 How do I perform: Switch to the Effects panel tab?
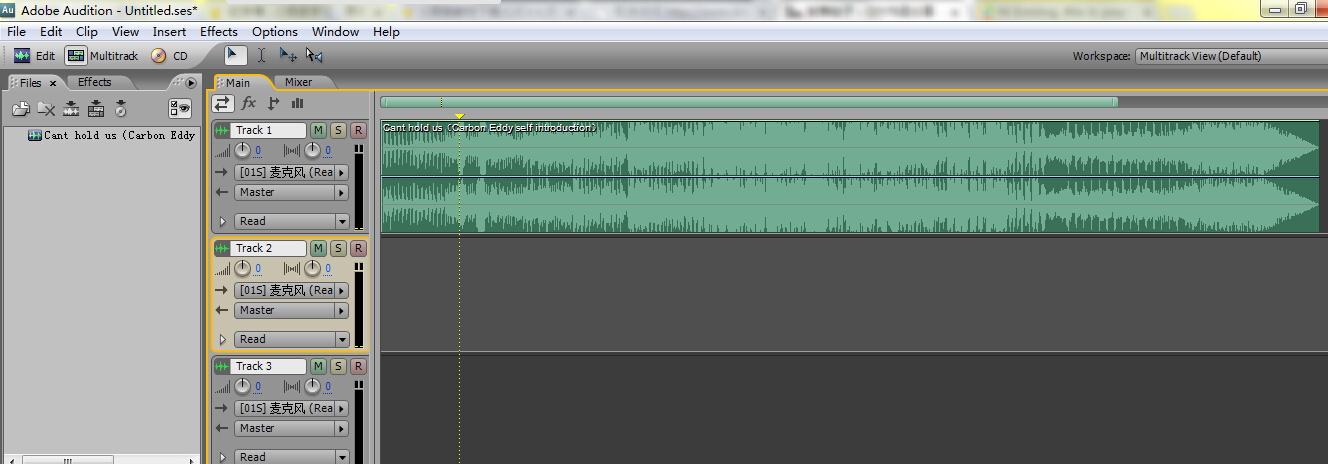point(95,82)
